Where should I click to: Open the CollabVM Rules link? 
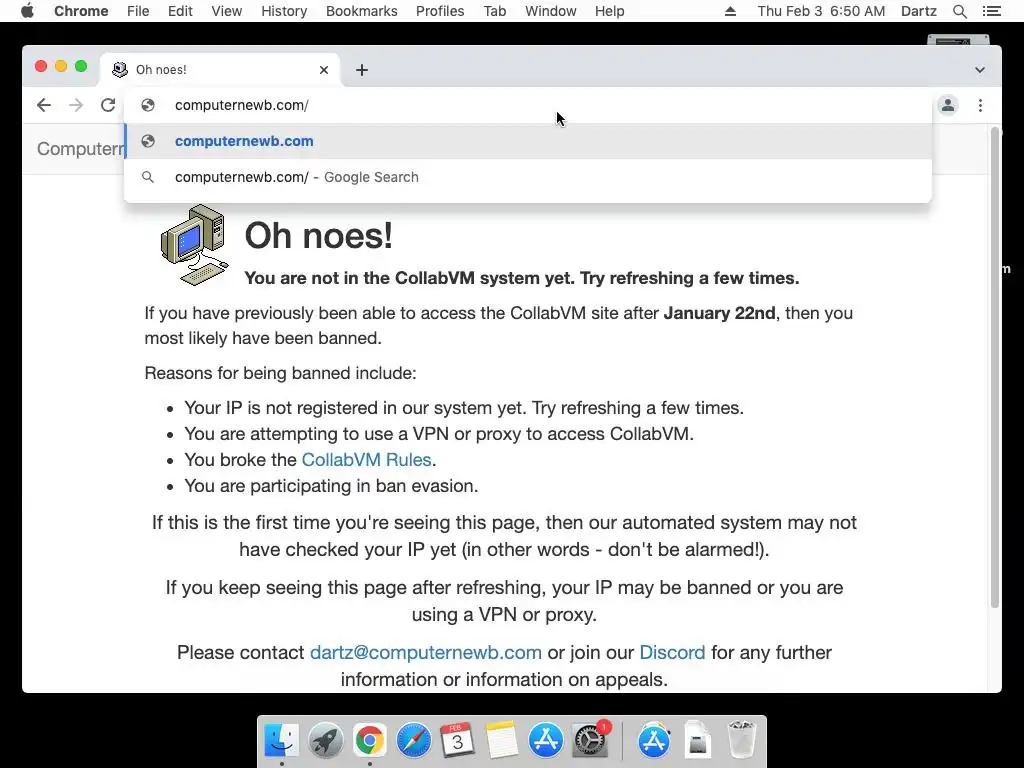pyautogui.click(x=366, y=460)
